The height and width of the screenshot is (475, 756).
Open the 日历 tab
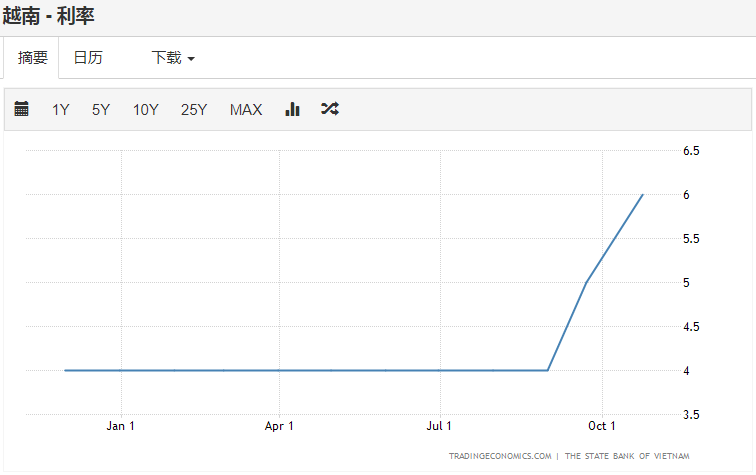coord(88,58)
